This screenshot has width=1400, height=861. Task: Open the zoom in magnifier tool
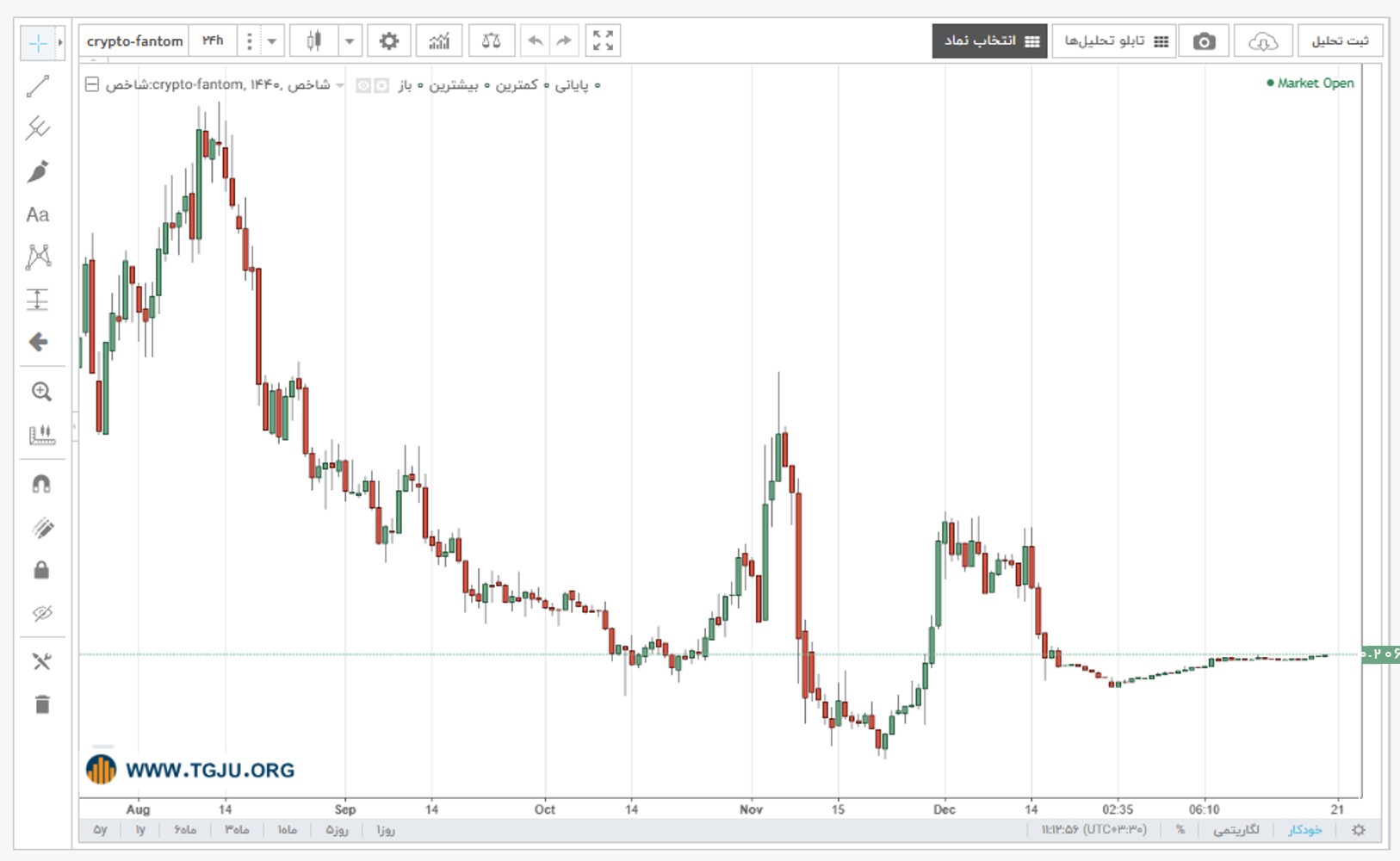(41, 392)
